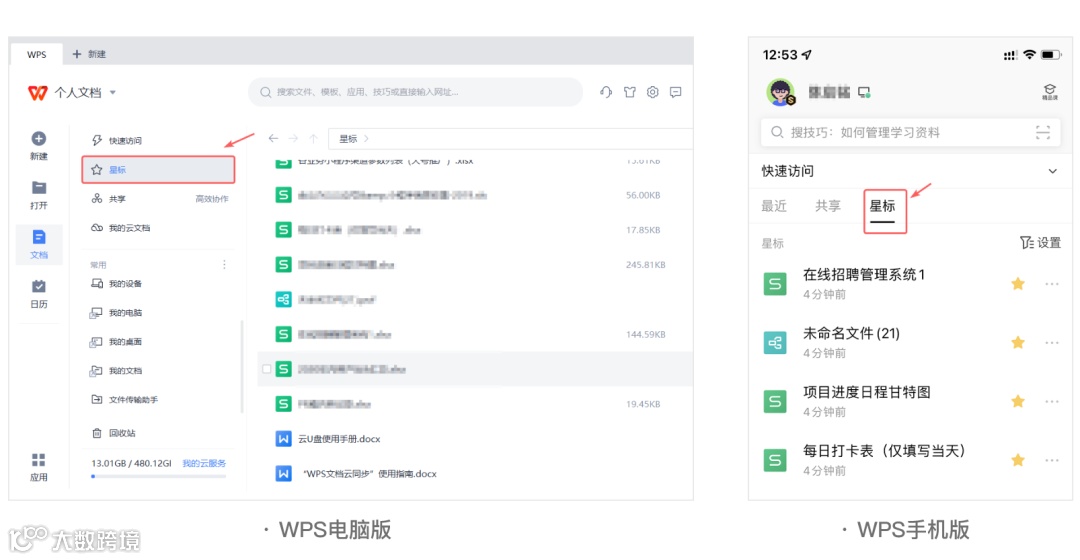Click the file row sized 56.00KB

(475, 195)
